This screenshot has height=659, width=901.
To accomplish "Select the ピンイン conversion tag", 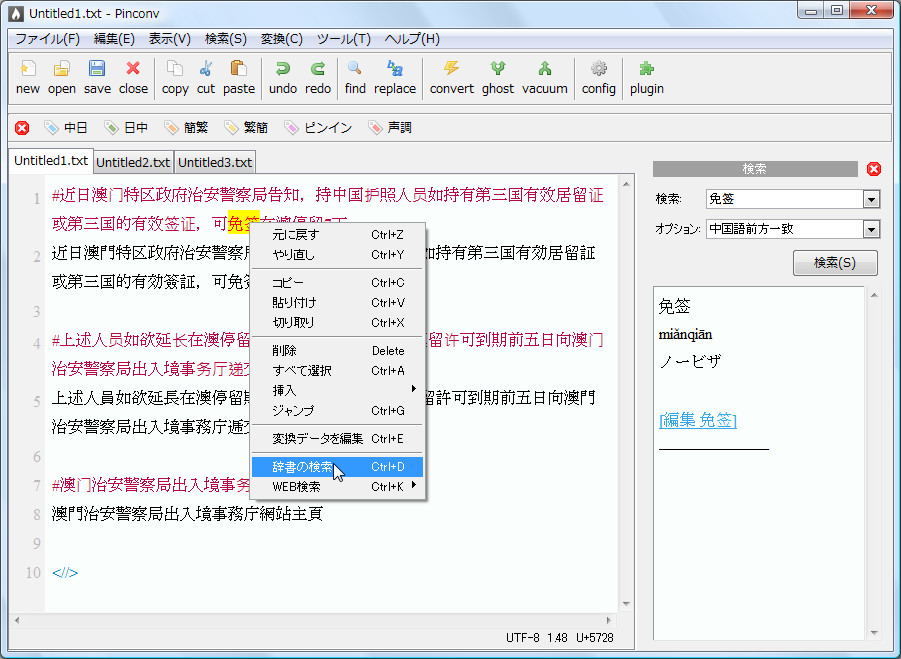I will click(x=318, y=128).
